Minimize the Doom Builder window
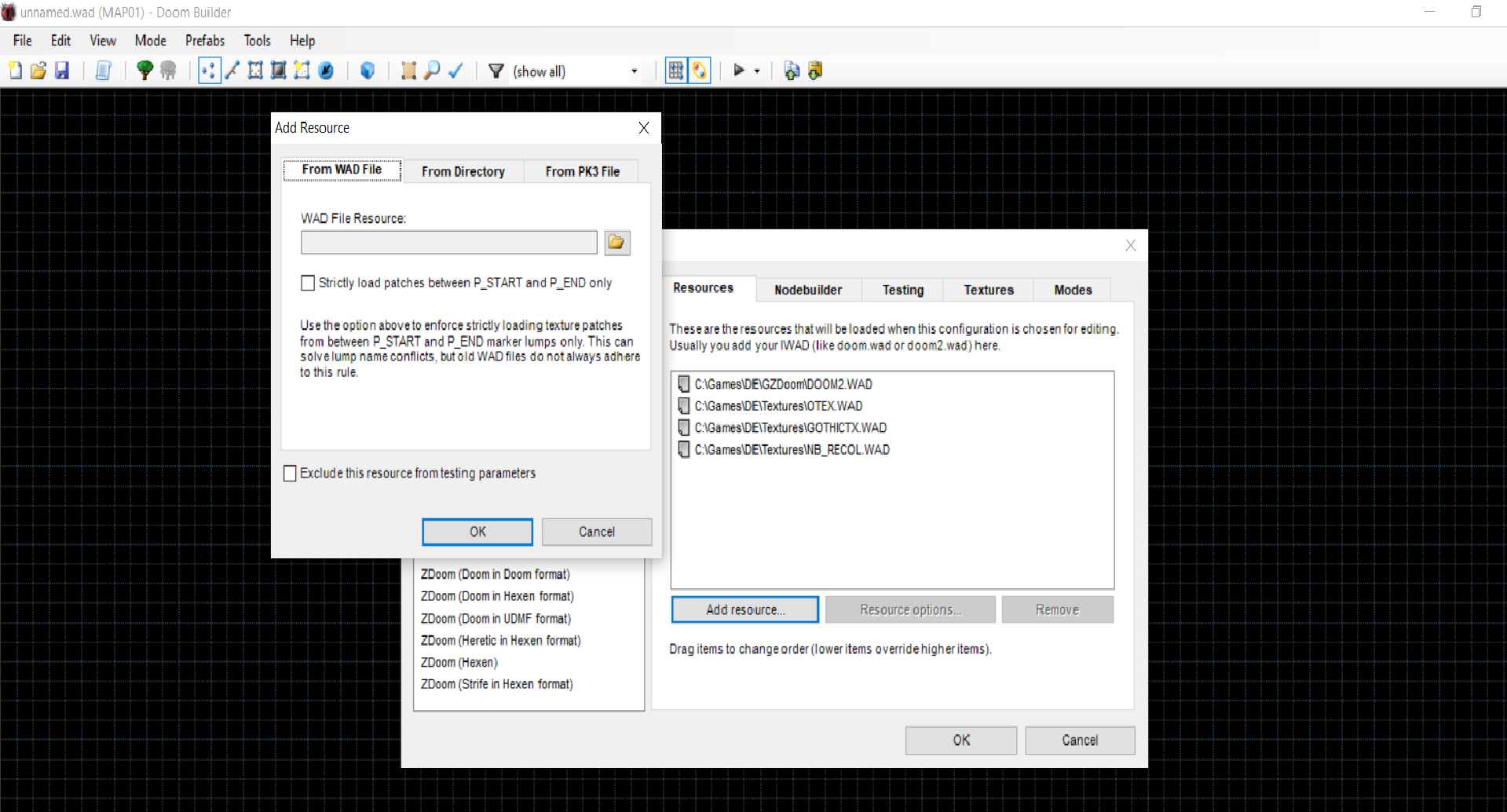1507x812 pixels. coord(1429,12)
